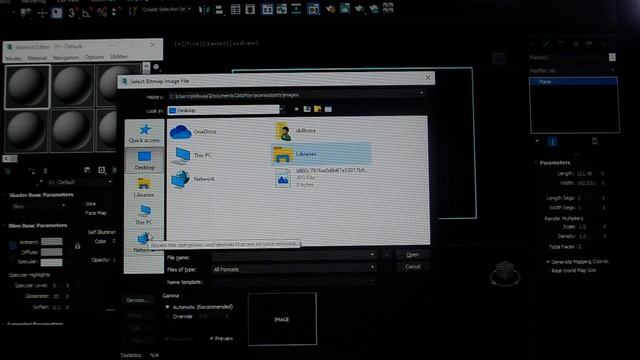Open the Modes menu in Material Editor
Image resolution: width=640 pixels, height=360 pixels.
[x=13, y=58]
